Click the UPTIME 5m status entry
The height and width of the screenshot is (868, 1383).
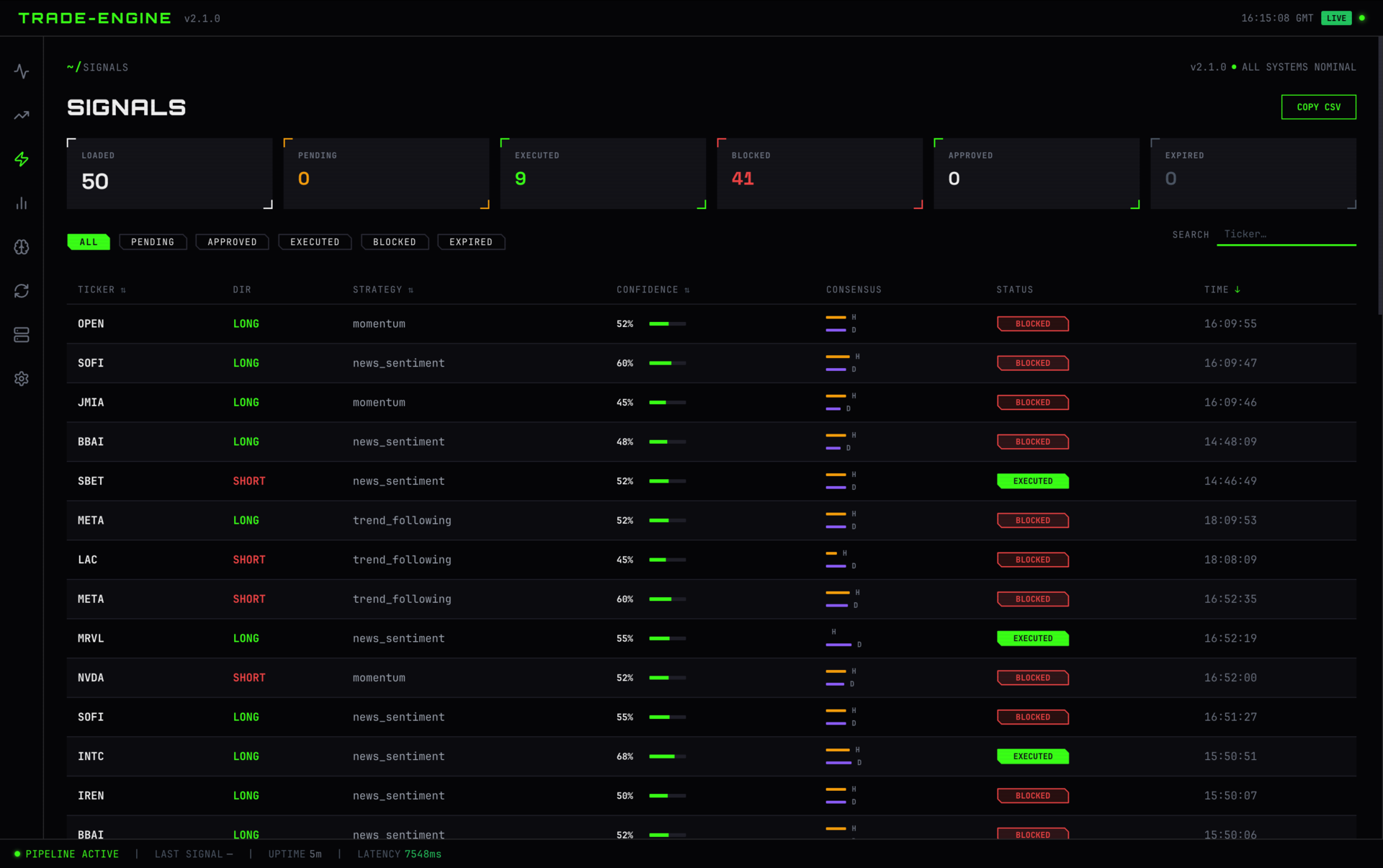point(295,854)
